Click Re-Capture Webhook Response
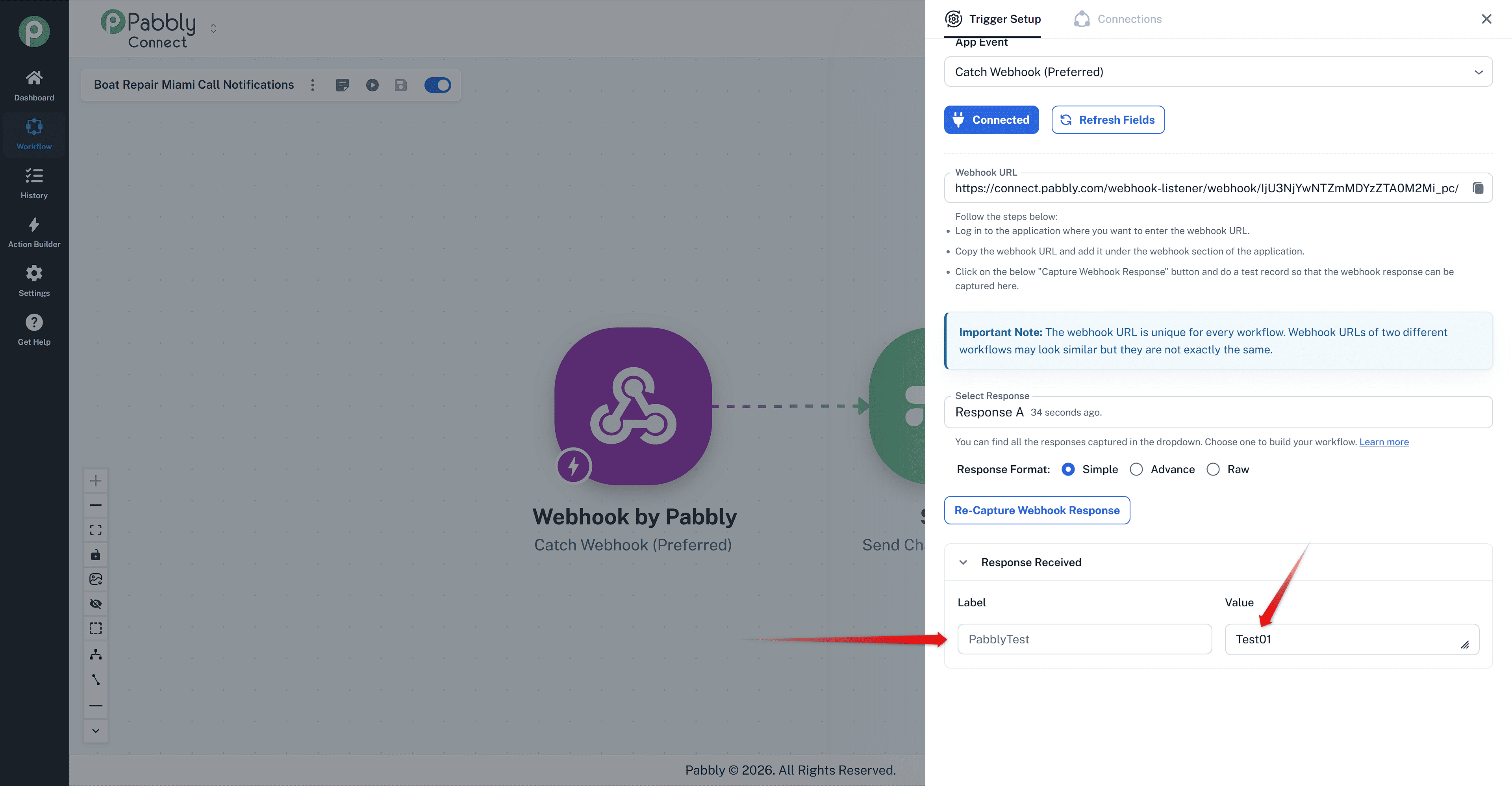 (x=1037, y=511)
